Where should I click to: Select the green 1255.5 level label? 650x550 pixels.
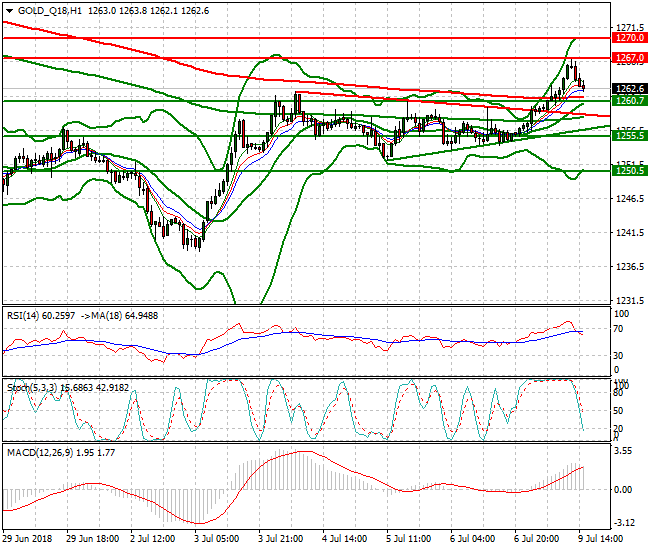(x=630, y=136)
